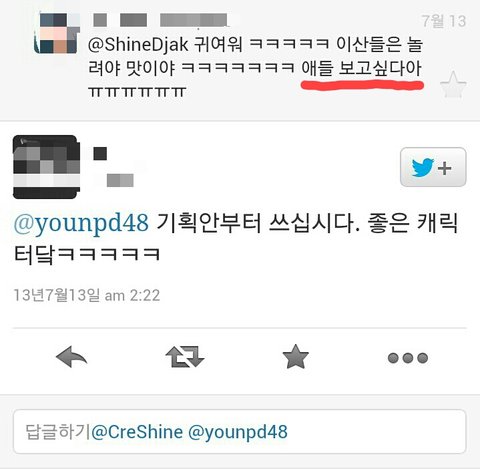Favorite the main tweet with the dark star

click(x=295, y=356)
